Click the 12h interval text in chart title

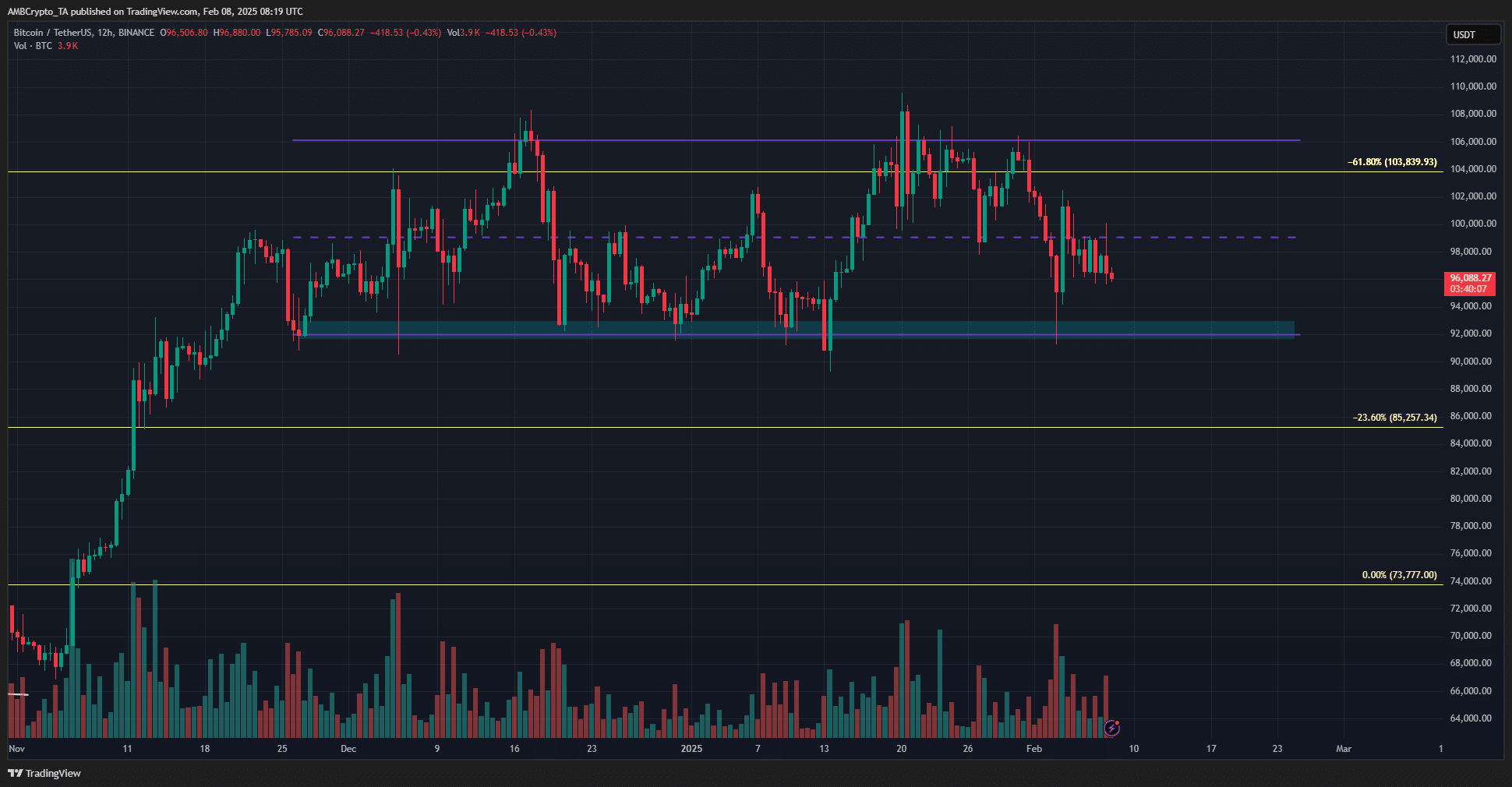point(105,33)
